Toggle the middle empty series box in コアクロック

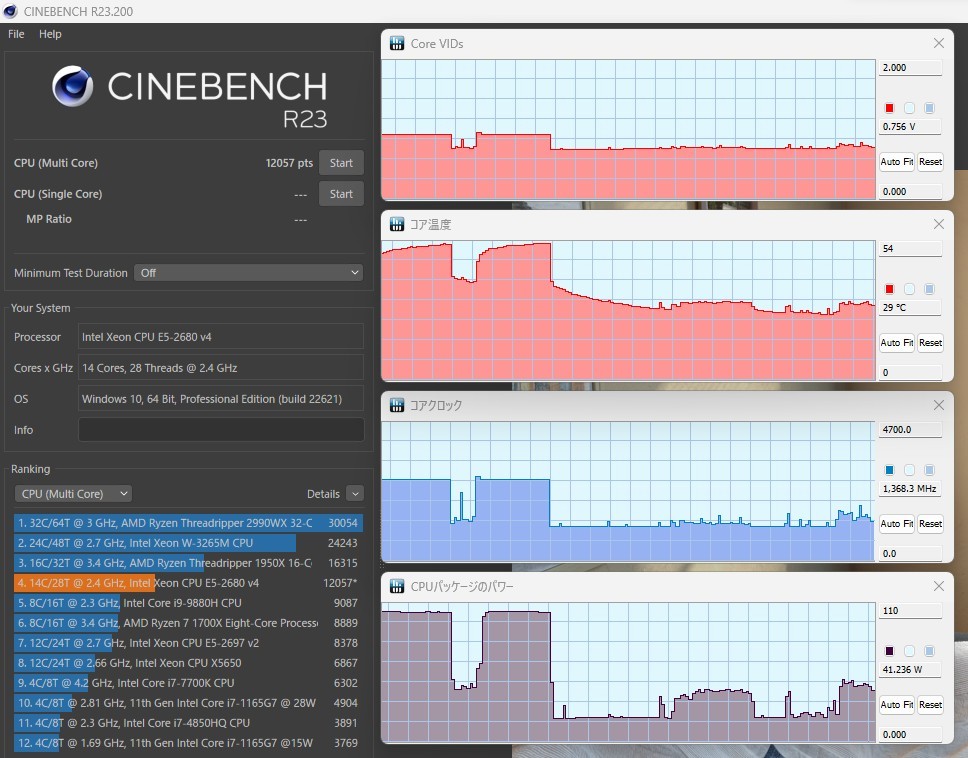[909, 470]
